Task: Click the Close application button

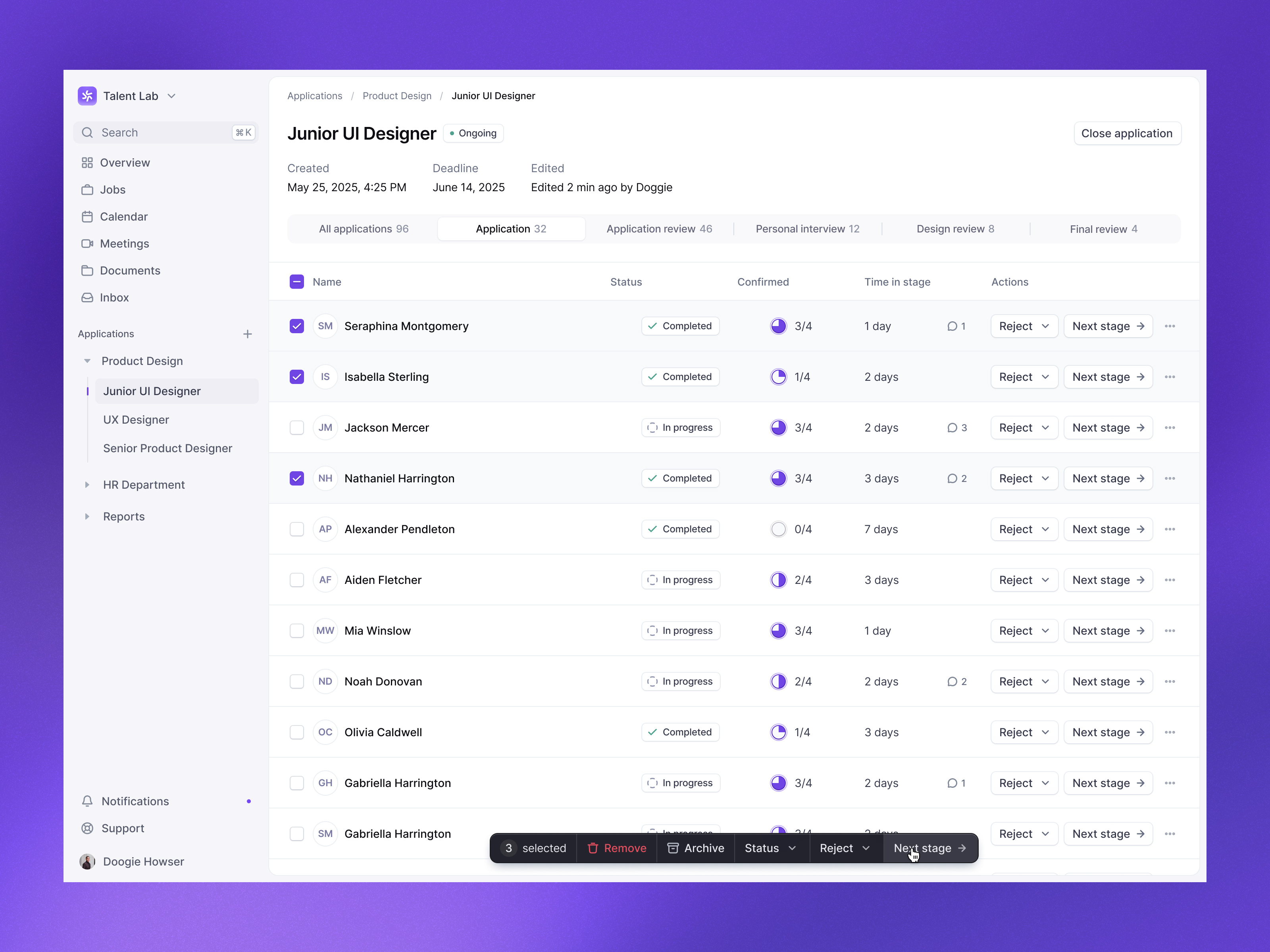Action: pos(1126,133)
